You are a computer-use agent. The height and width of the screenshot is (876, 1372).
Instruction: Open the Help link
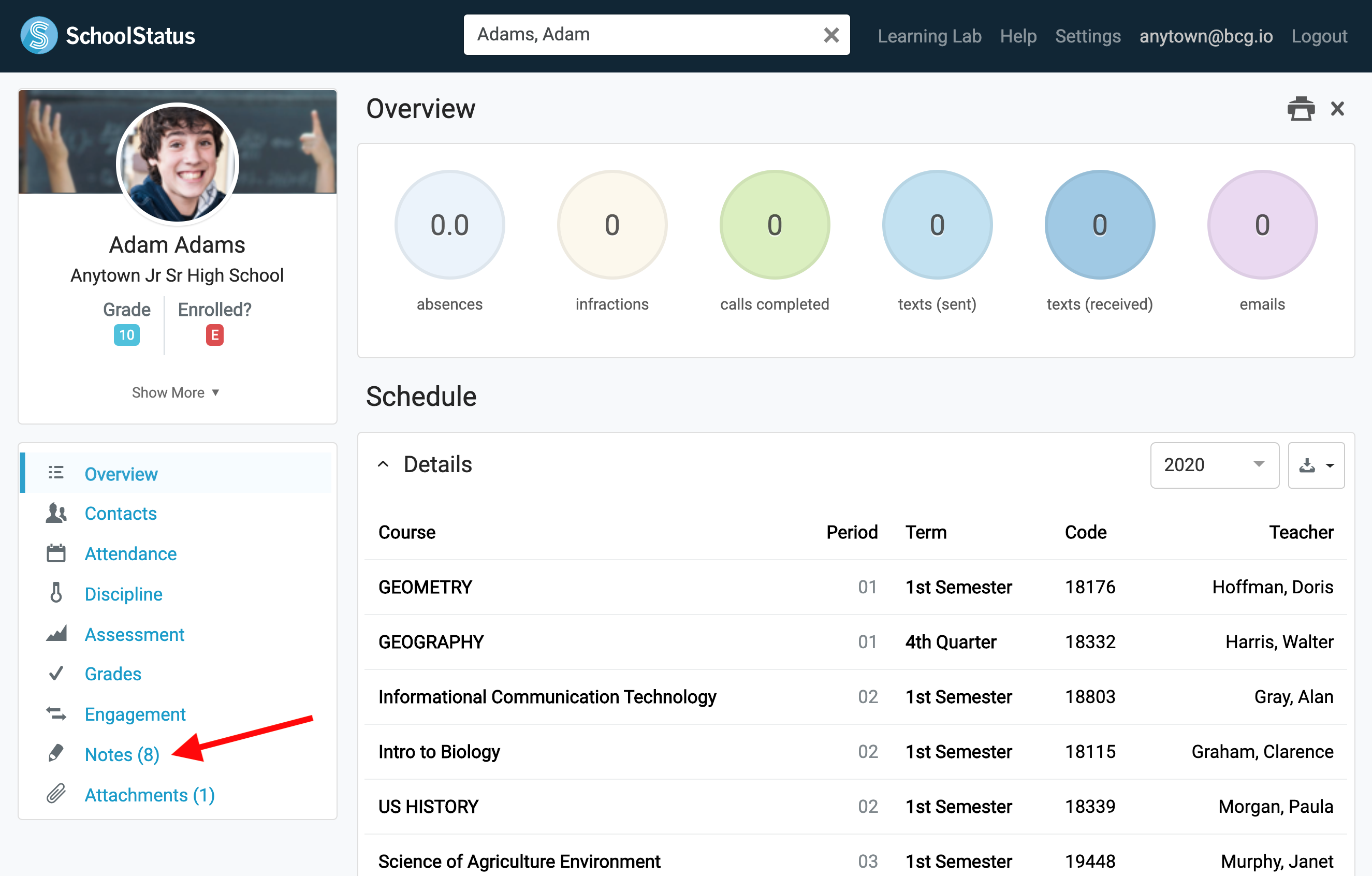click(x=1018, y=36)
